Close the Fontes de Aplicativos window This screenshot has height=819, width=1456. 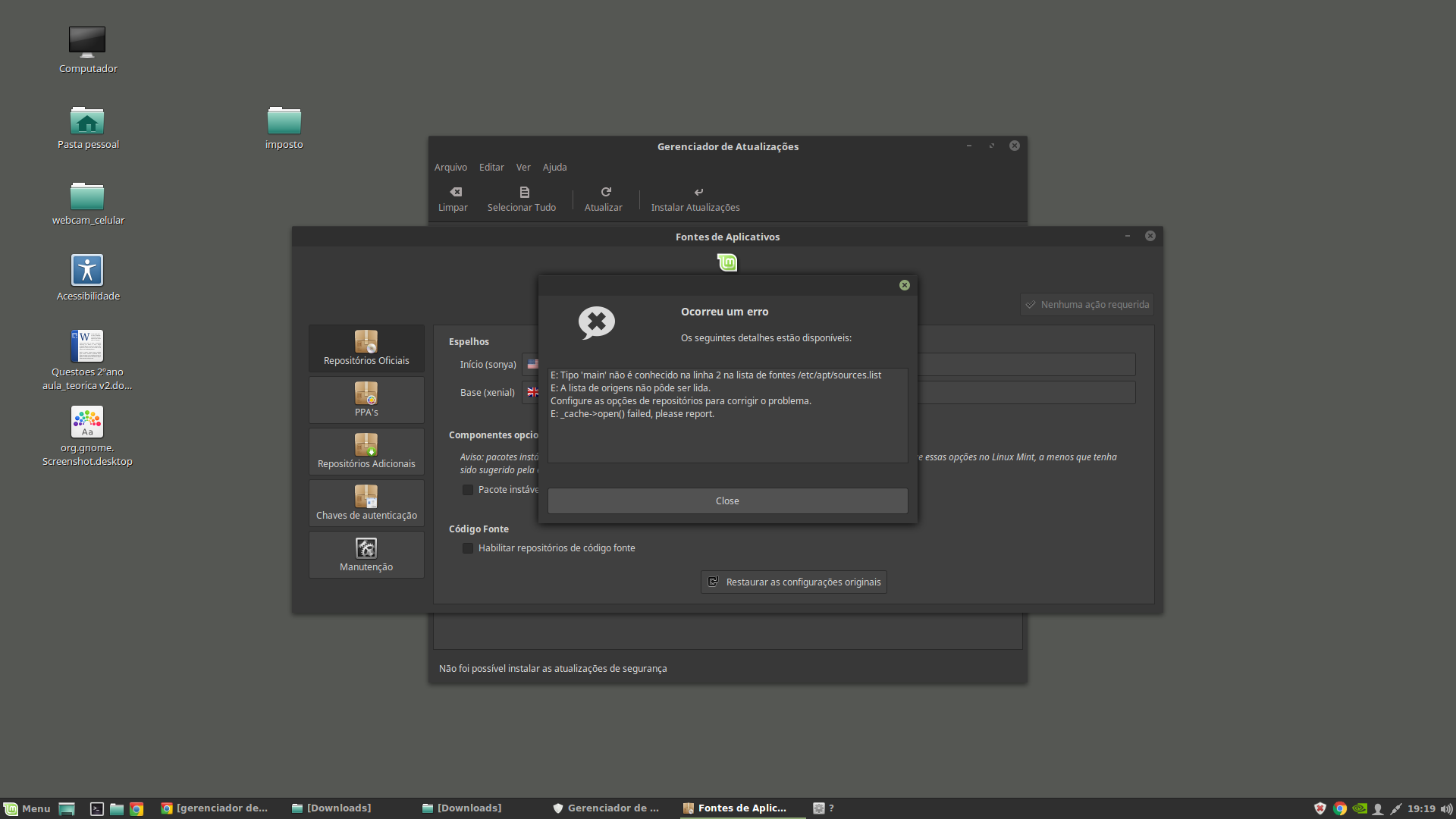[1150, 236]
